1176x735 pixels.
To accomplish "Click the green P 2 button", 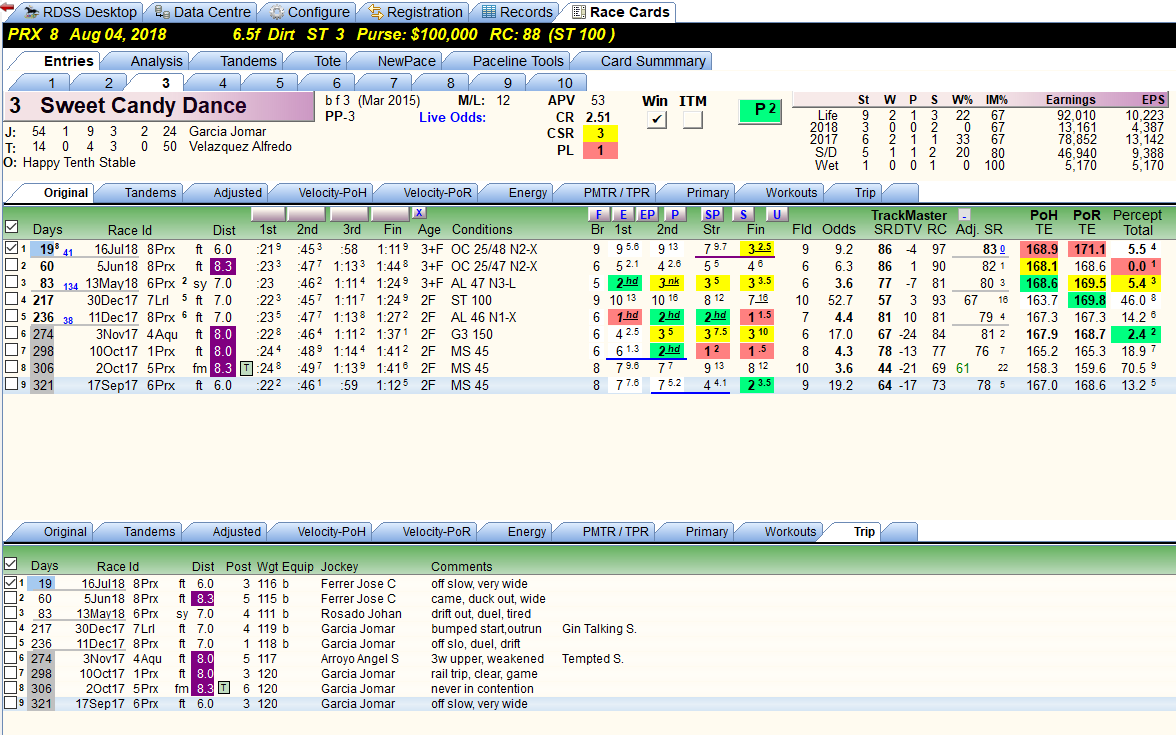I will click(x=760, y=111).
